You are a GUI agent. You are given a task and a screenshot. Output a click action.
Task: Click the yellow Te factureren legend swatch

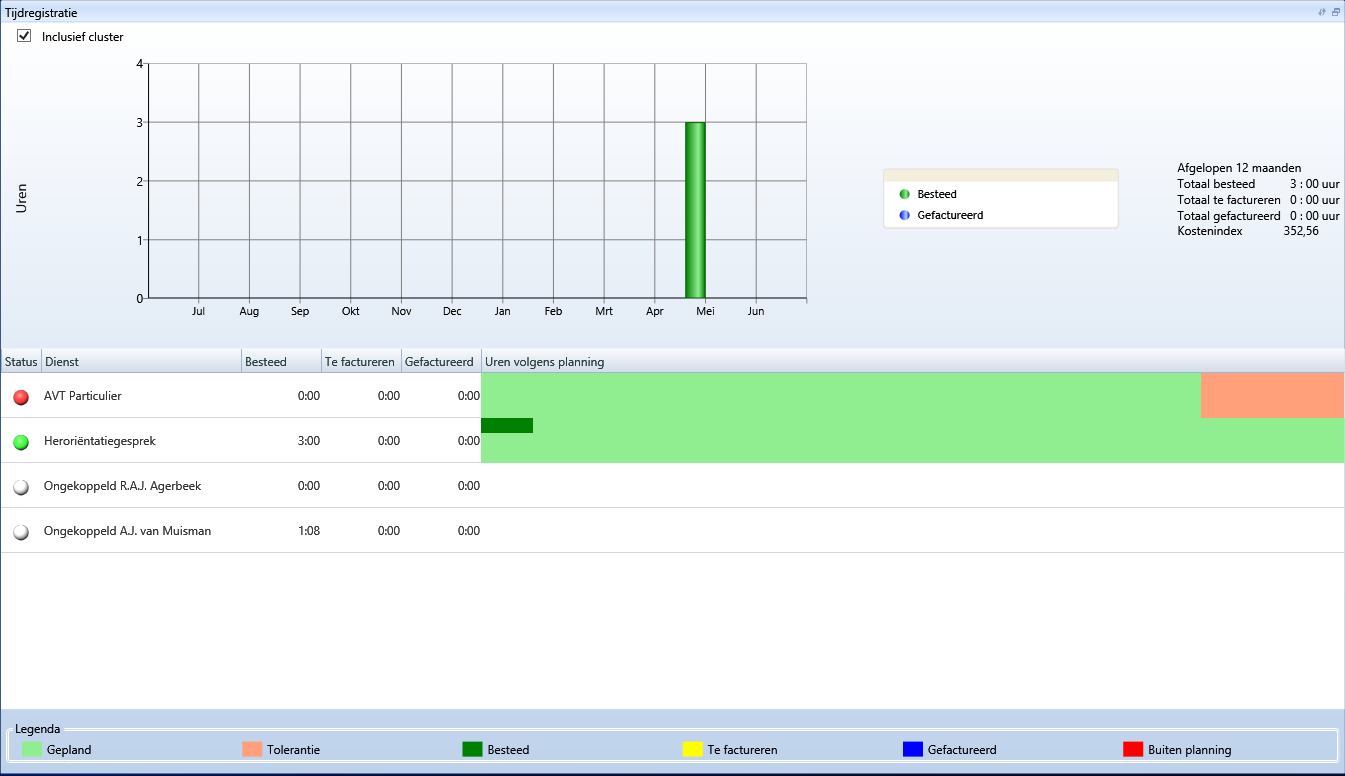[692, 749]
